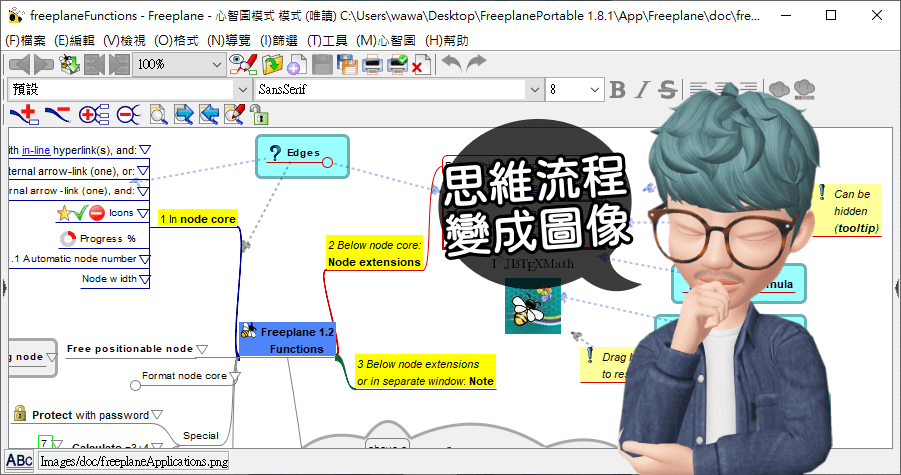Open the (N)導覽 menu
Viewport: 901px width, 475px height.
[x=229, y=41]
